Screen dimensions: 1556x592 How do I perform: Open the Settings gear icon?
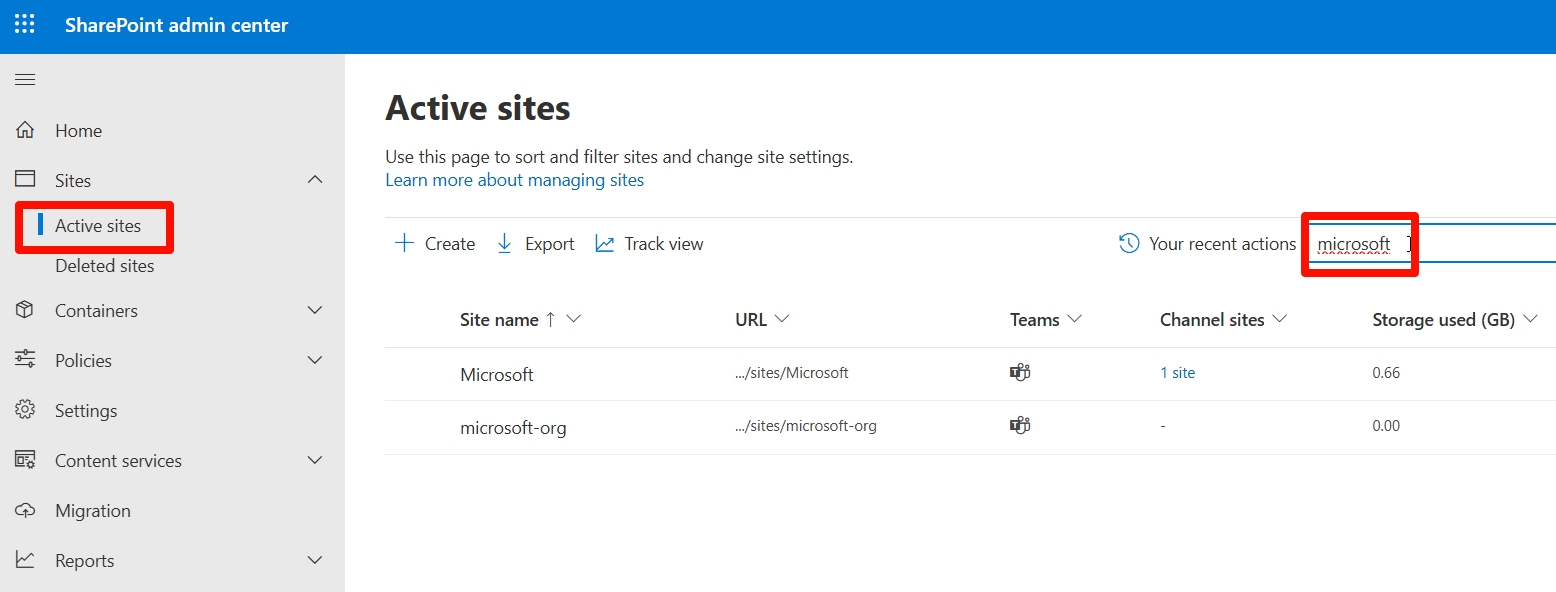(x=25, y=411)
